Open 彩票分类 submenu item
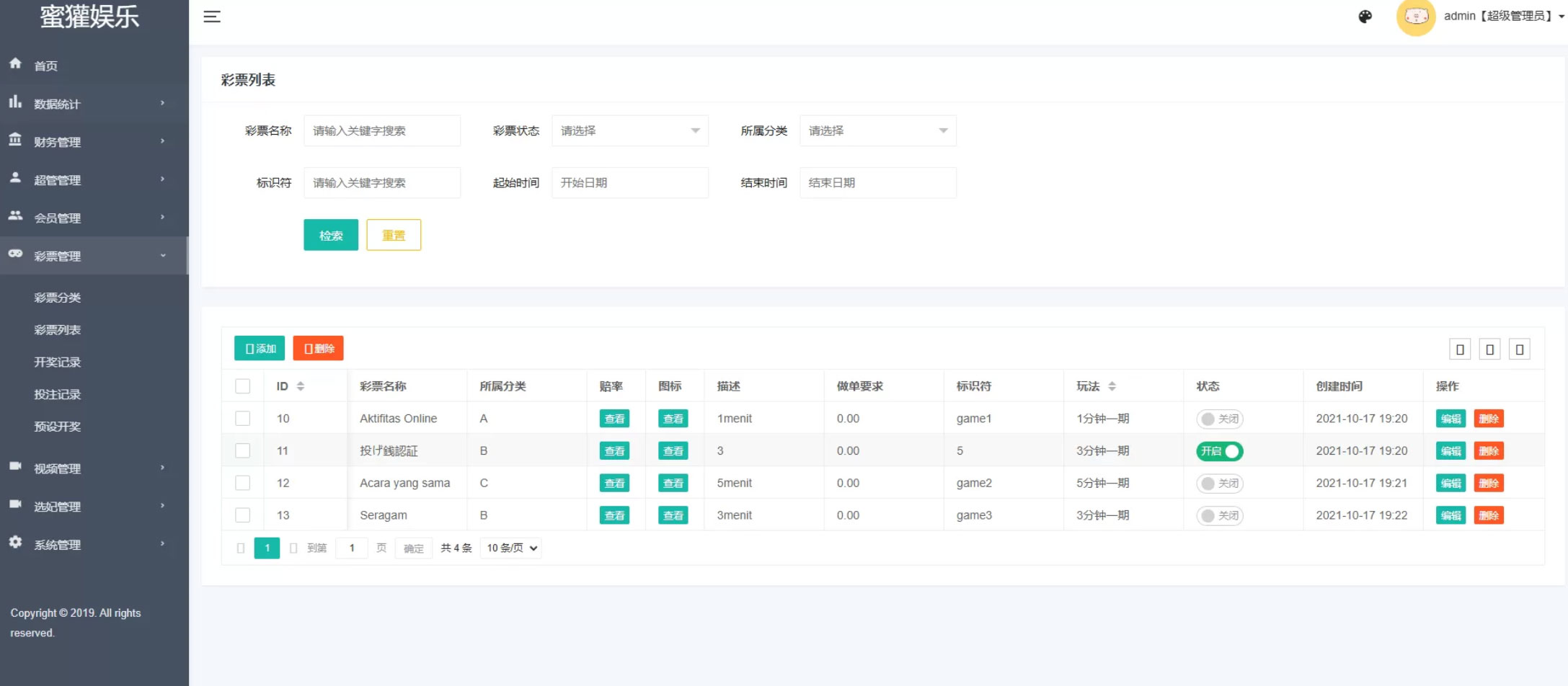Image resolution: width=1568 pixels, height=686 pixels. point(58,298)
